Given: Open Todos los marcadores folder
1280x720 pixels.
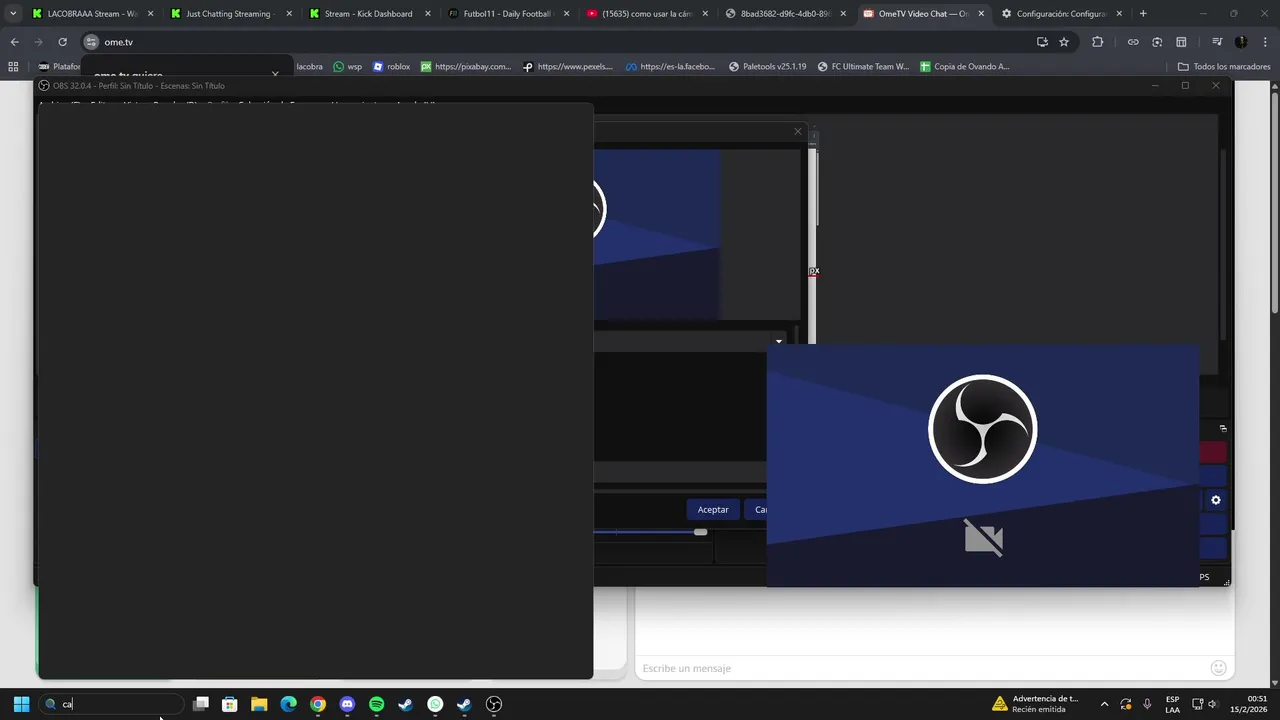Looking at the screenshot, I should coord(1224,67).
